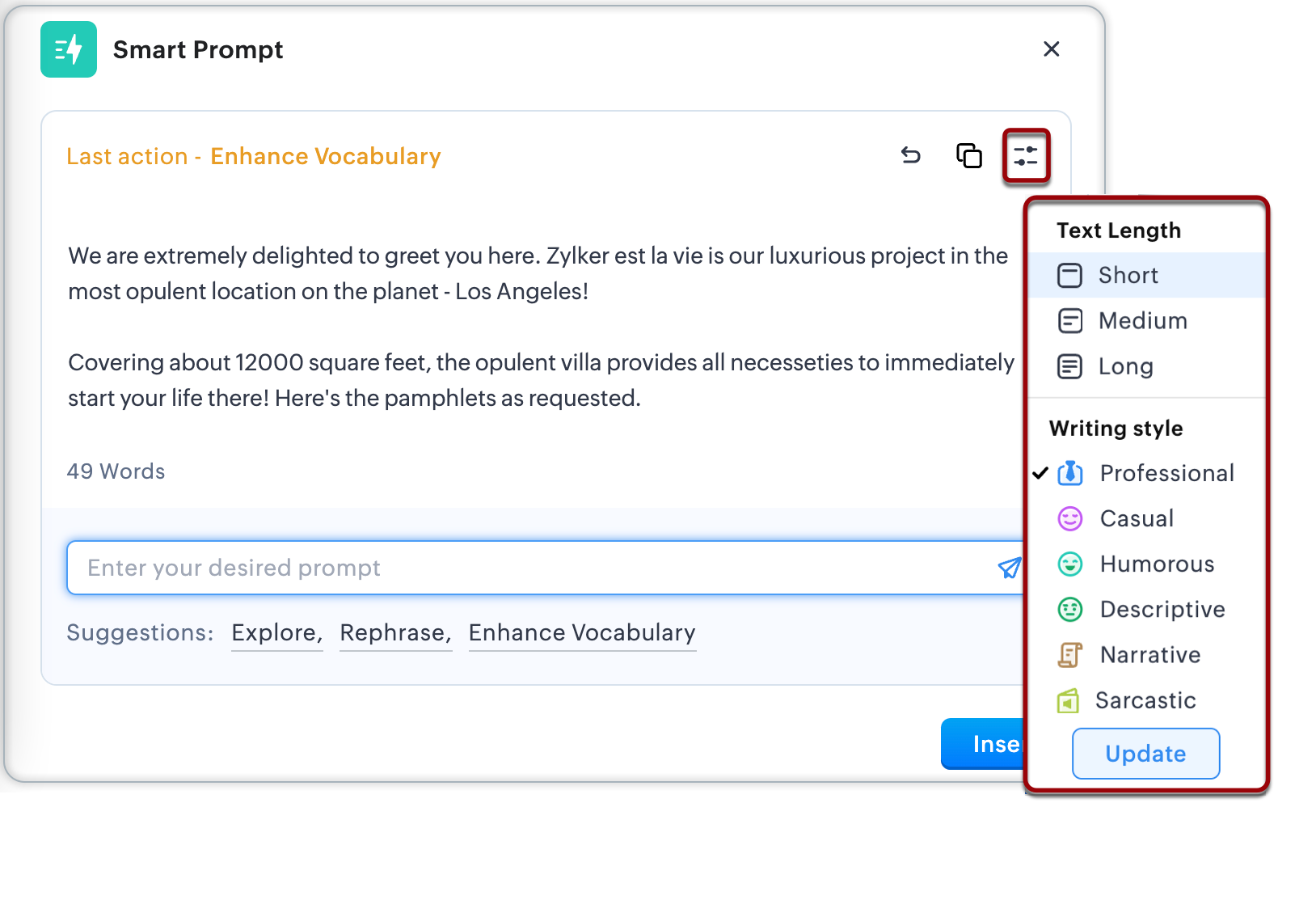1316x917 pixels.
Task: Choose Medium text length
Action: tap(1146, 321)
